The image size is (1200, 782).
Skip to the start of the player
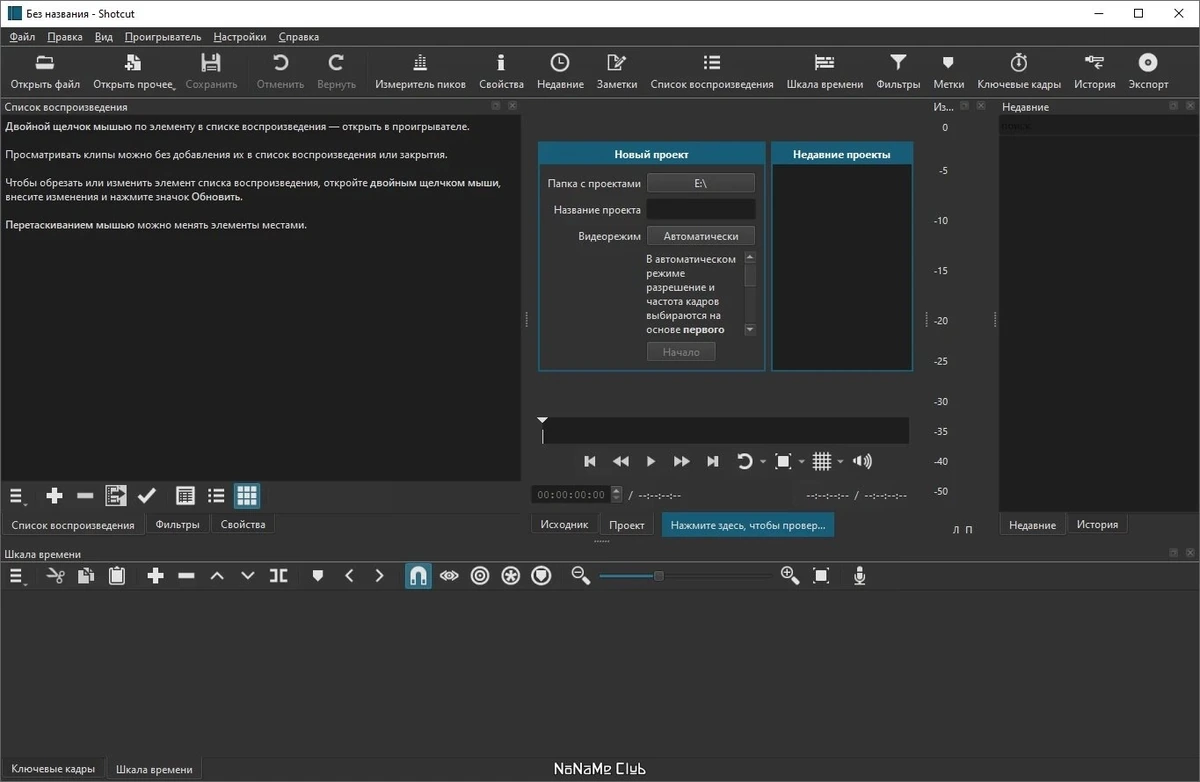click(x=590, y=461)
